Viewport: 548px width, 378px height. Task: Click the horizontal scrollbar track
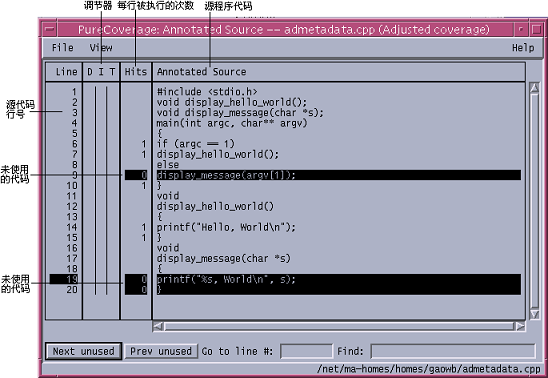coord(339,326)
